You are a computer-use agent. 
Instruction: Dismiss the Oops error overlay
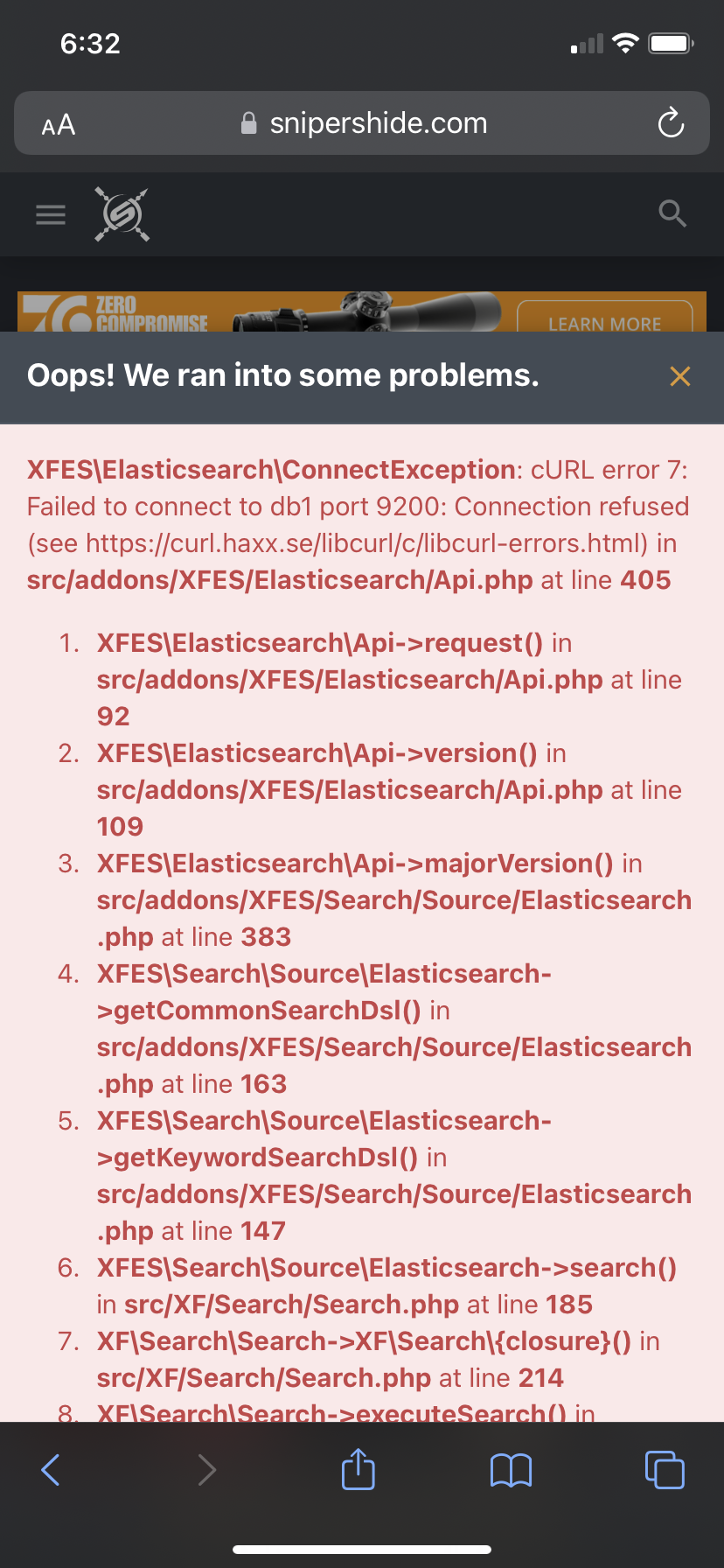[679, 376]
